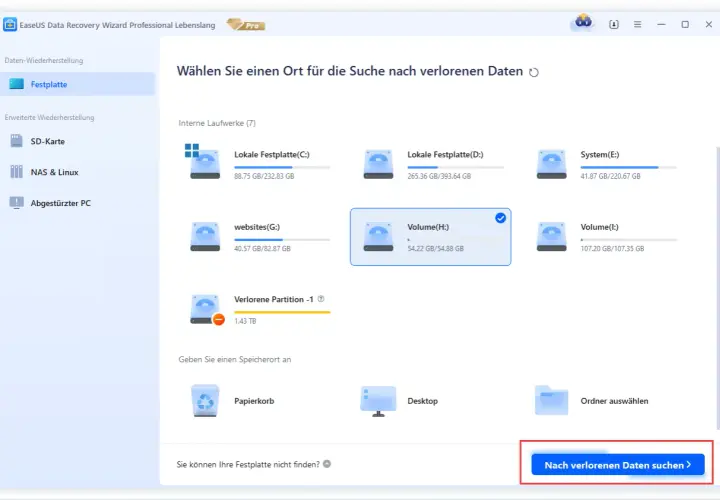Click the SD-Karte sidebar icon

pyautogui.click(x=17, y=140)
